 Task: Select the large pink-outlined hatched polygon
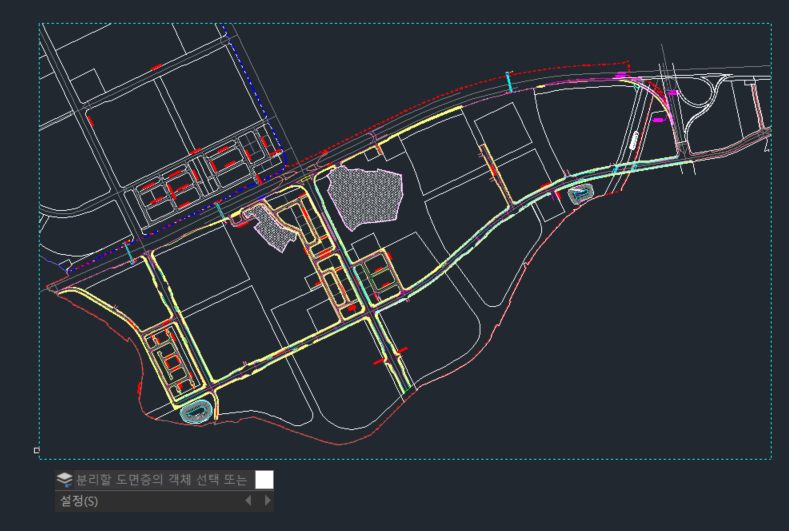pos(365,197)
